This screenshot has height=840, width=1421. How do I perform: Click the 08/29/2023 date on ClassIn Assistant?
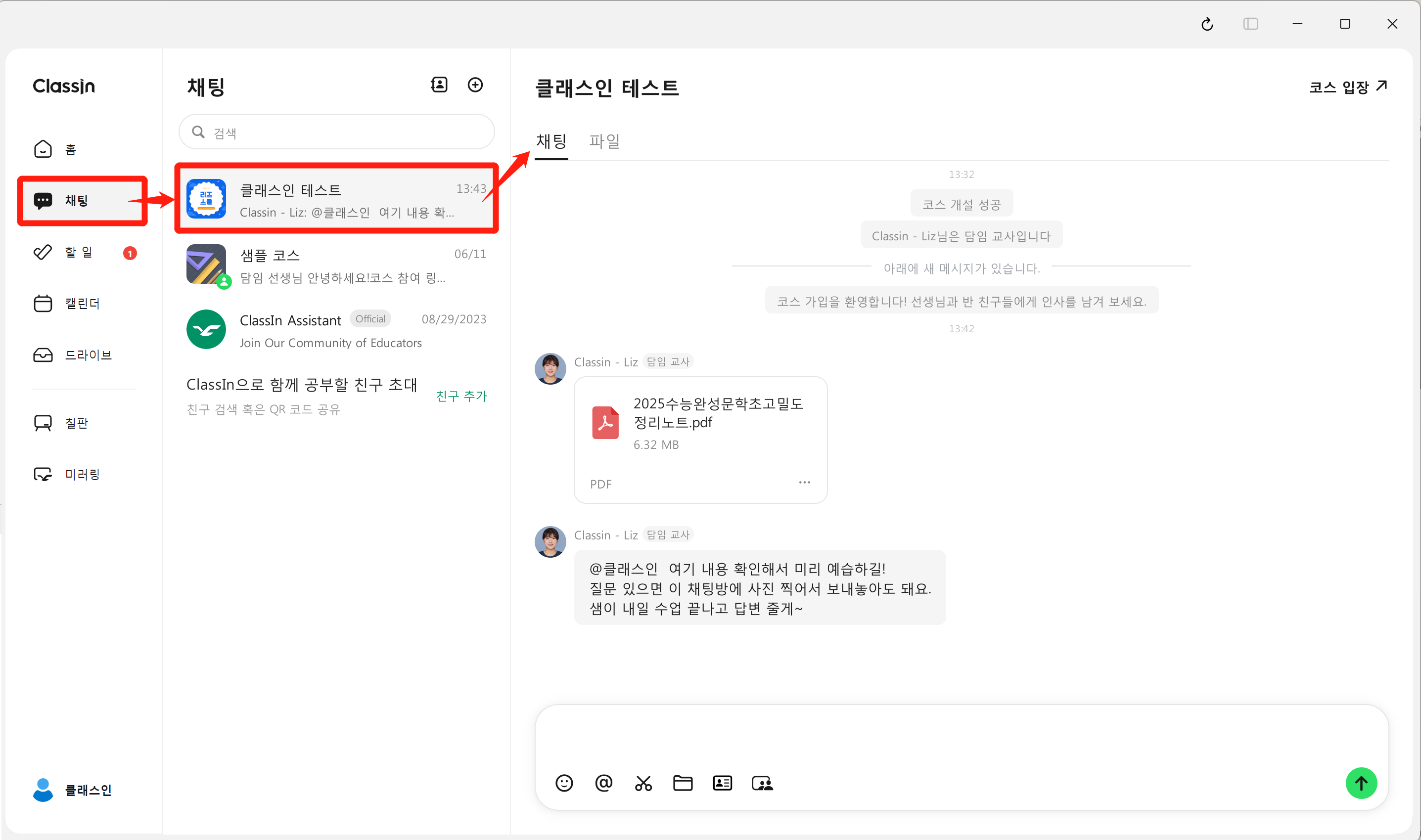click(x=454, y=319)
